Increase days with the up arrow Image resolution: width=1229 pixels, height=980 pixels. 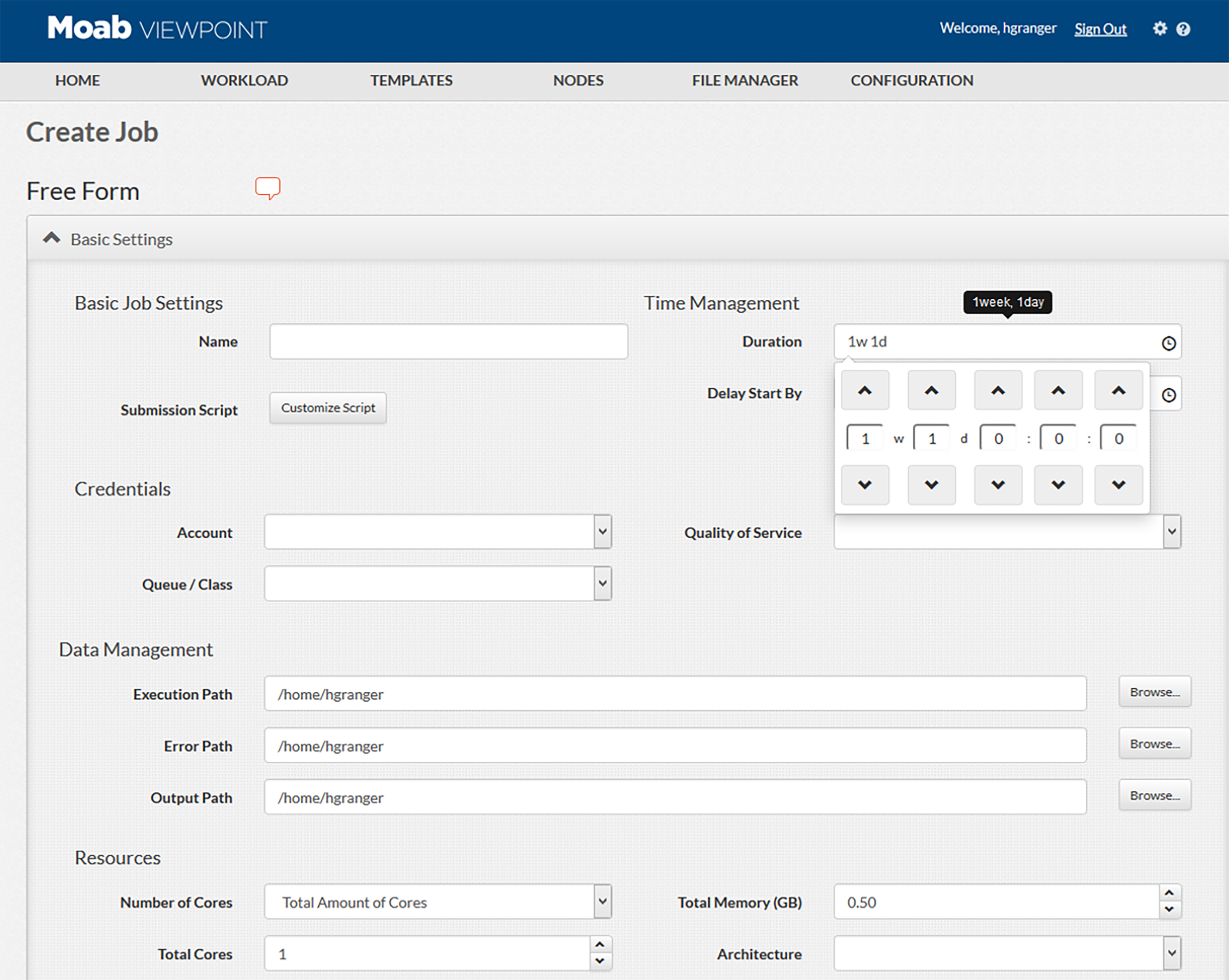click(931, 390)
